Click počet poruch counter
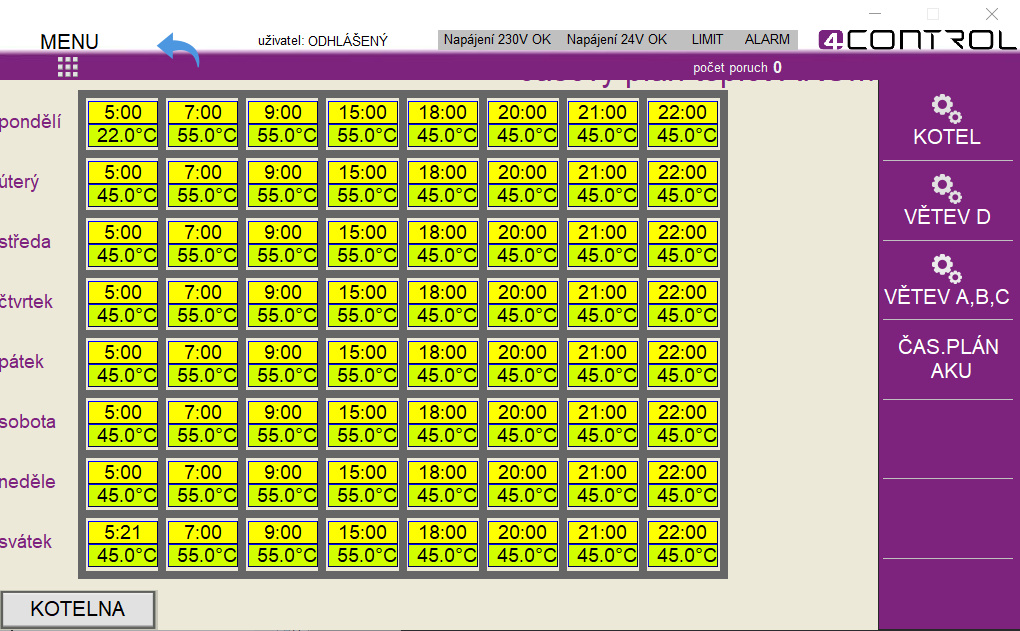 click(x=737, y=68)
